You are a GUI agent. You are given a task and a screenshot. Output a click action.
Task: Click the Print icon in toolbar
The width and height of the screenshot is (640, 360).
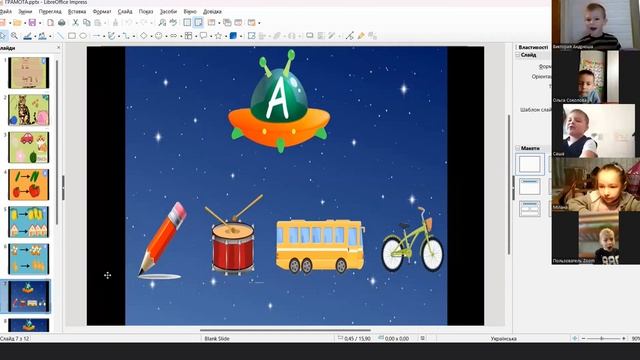point(62,23)
